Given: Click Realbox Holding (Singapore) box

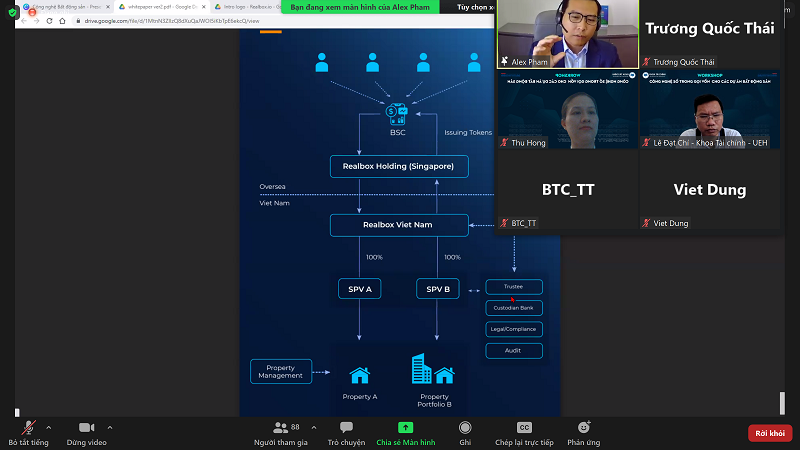Looking at the screenshot, I should point(399,166).
